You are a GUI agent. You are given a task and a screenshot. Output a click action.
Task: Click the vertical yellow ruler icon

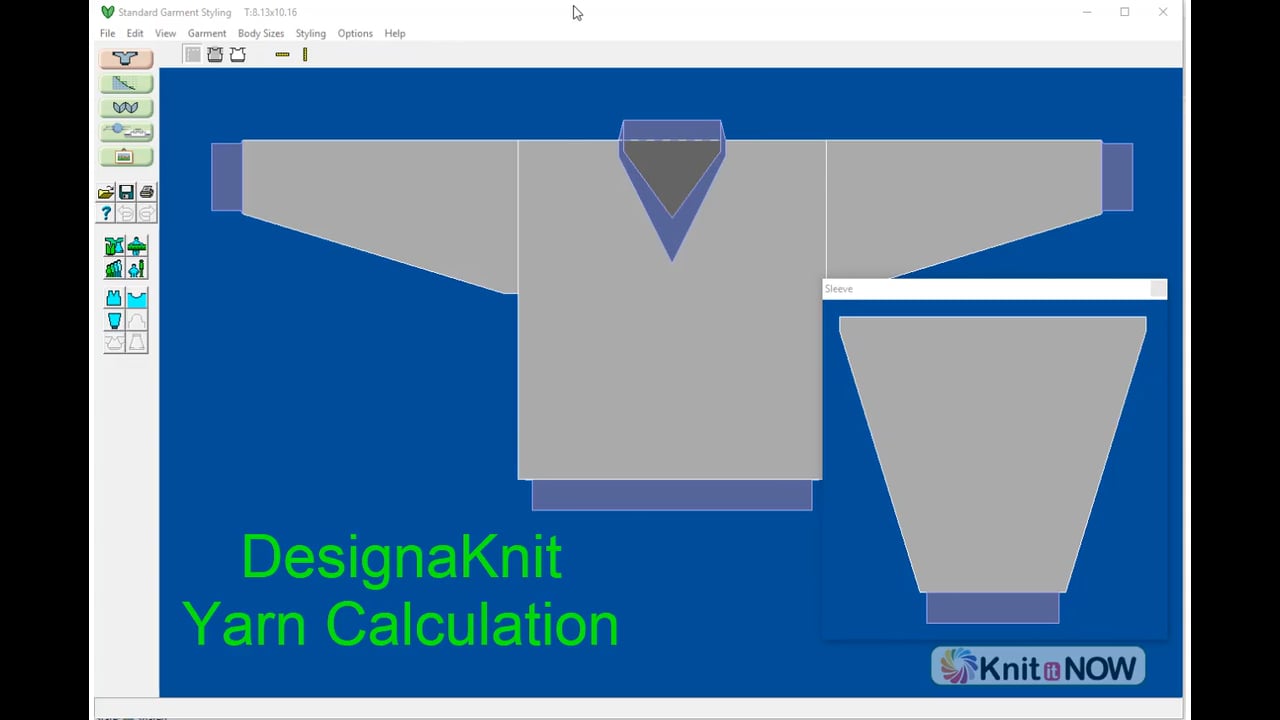tap(305, 54)
